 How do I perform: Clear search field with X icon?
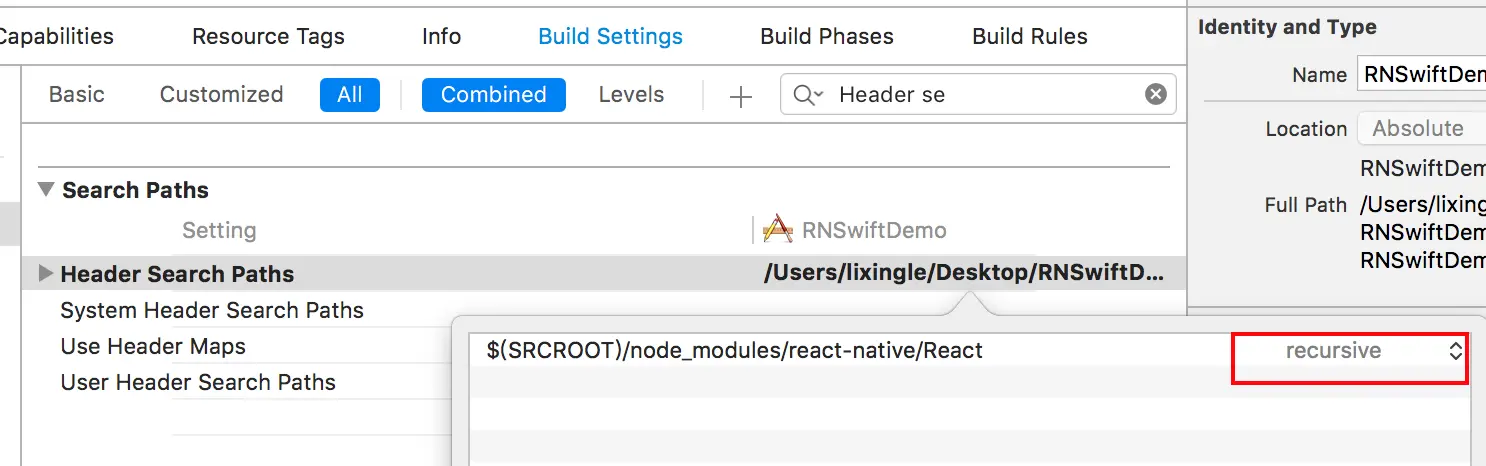tap(1155, 94)
